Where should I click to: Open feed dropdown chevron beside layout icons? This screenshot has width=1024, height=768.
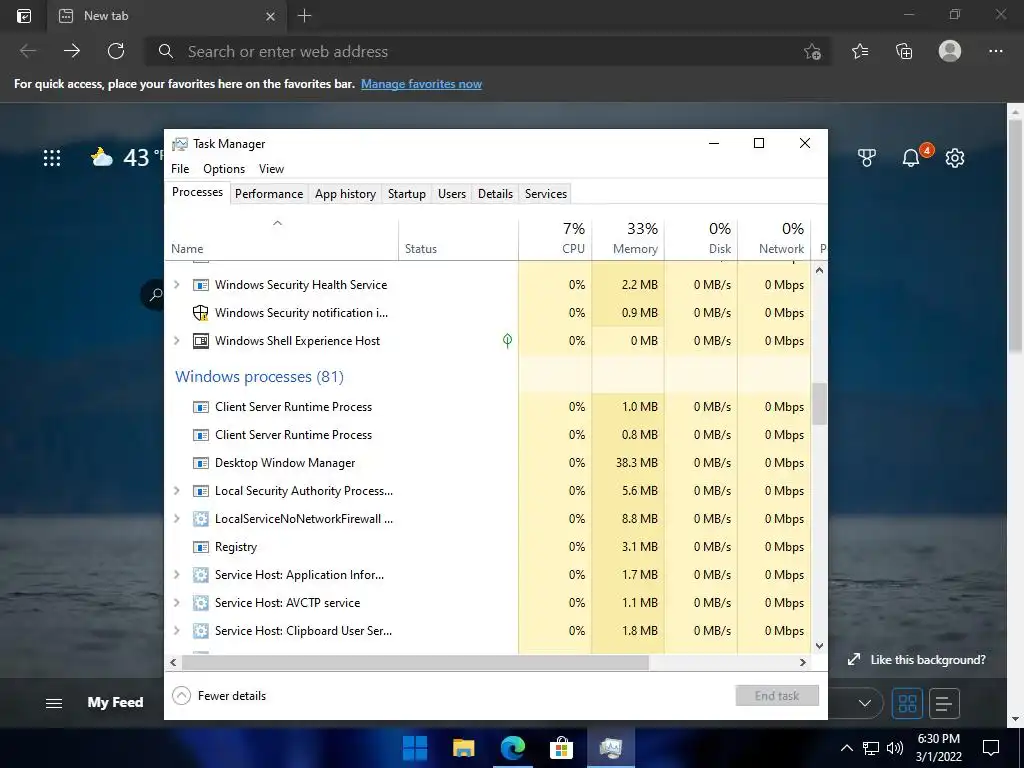coord(864,703)
